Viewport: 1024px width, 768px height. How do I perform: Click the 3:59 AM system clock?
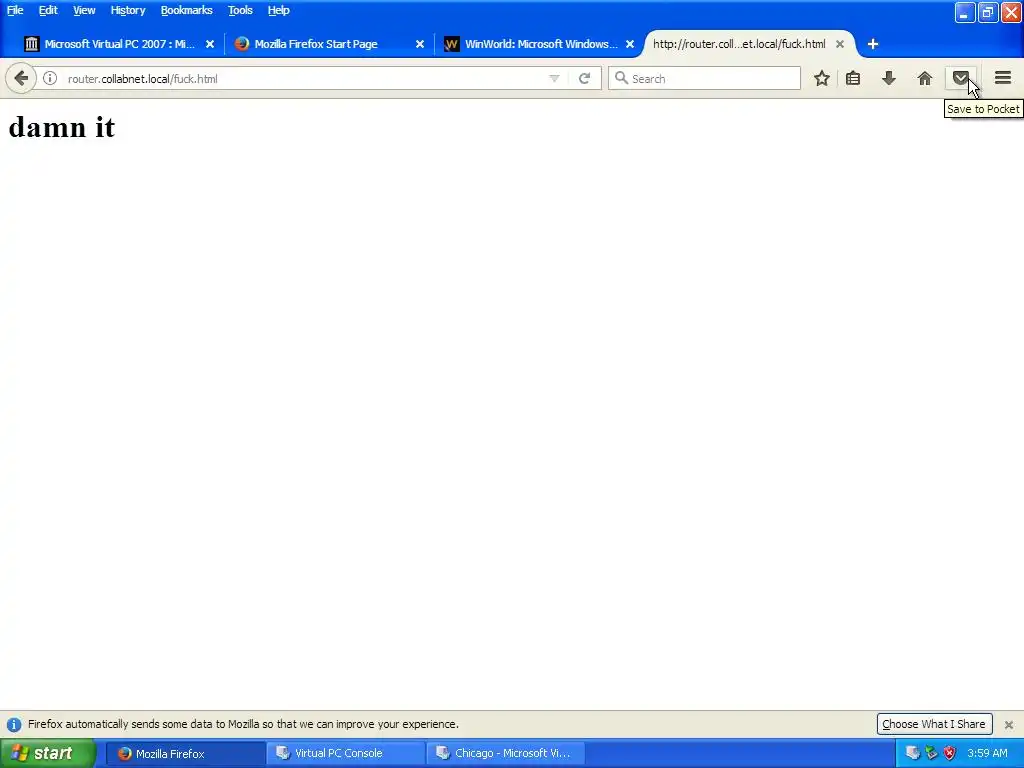pos(987,753)
